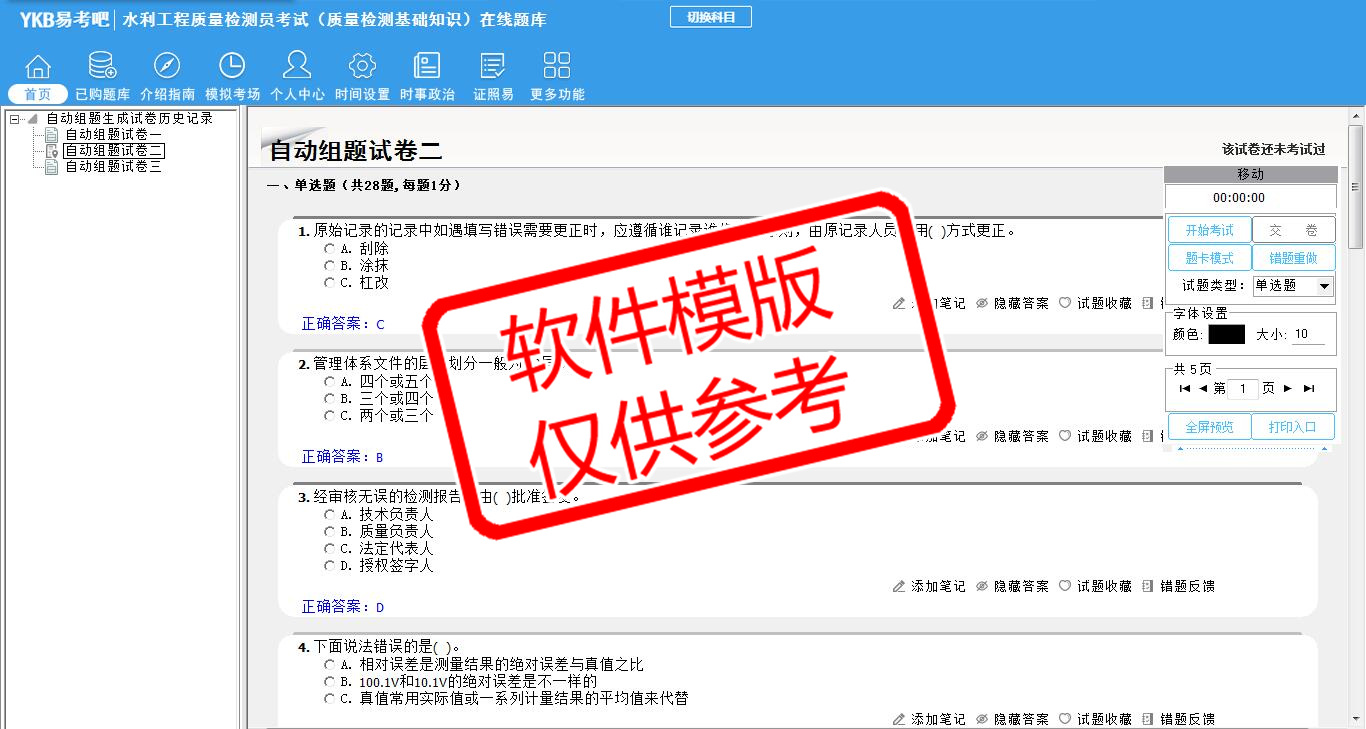This screenshot has width=1366, height=729.
Task: Click the black font color swatch
Action: pos(1226,335)
